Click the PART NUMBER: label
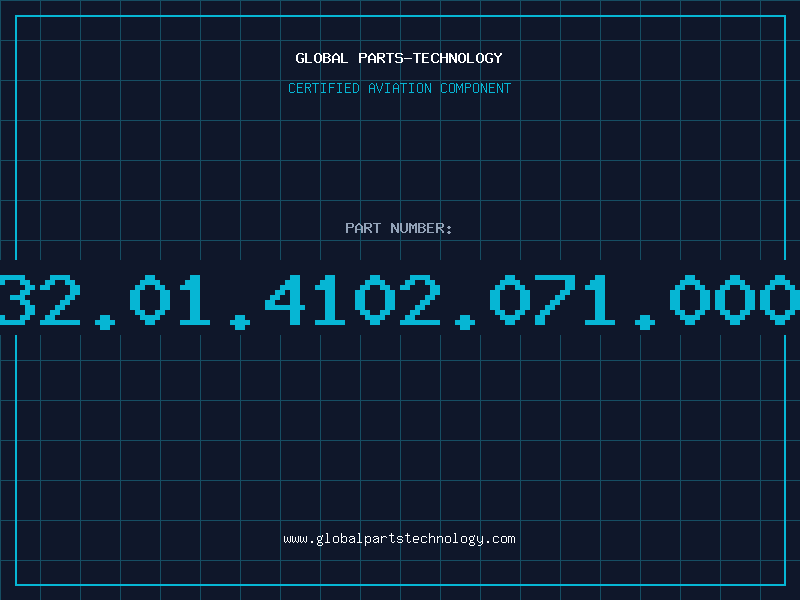 click(x=399, y=228)
